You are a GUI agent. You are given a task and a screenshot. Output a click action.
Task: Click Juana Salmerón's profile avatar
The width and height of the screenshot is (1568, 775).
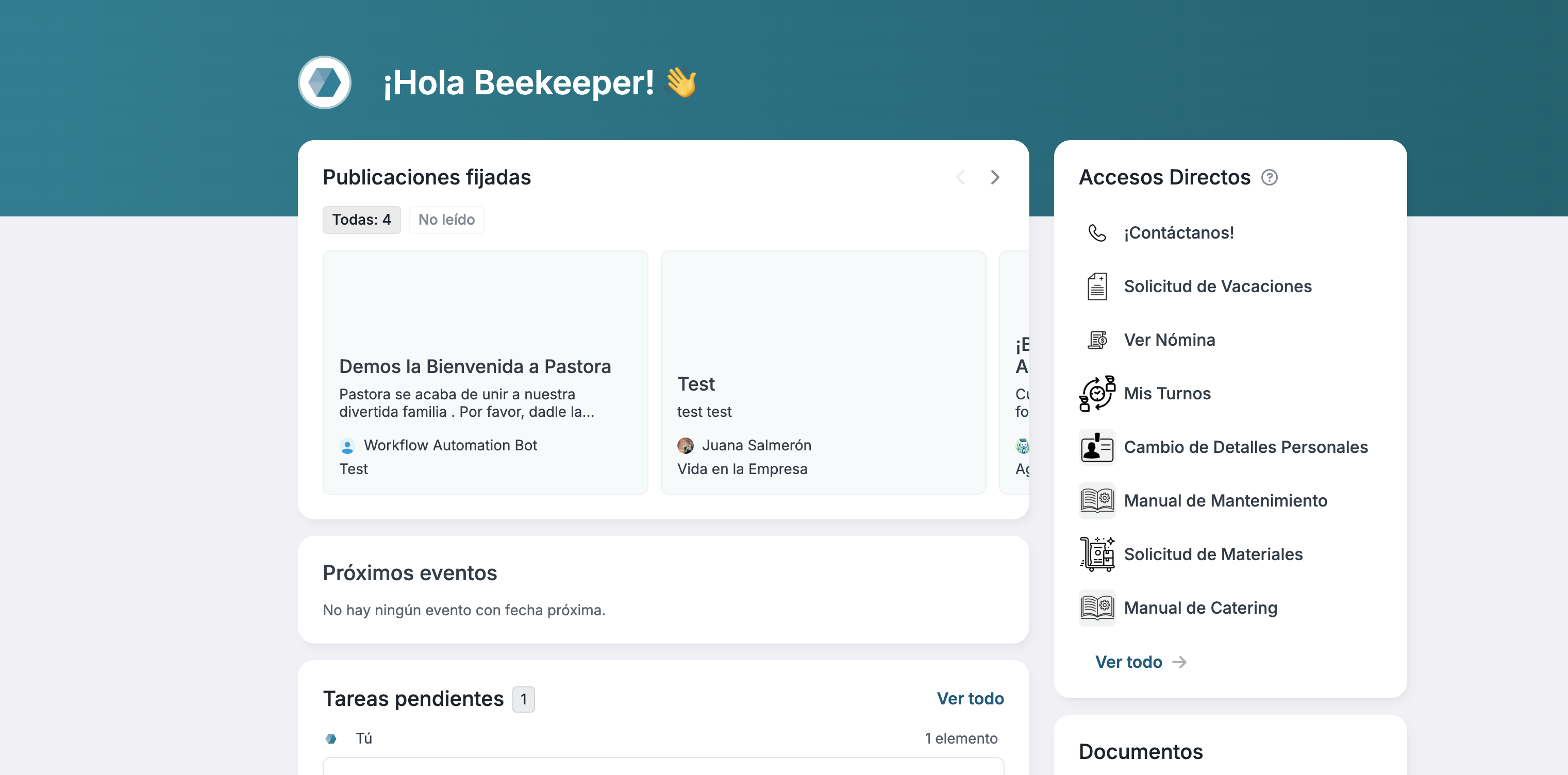point(686,446)
